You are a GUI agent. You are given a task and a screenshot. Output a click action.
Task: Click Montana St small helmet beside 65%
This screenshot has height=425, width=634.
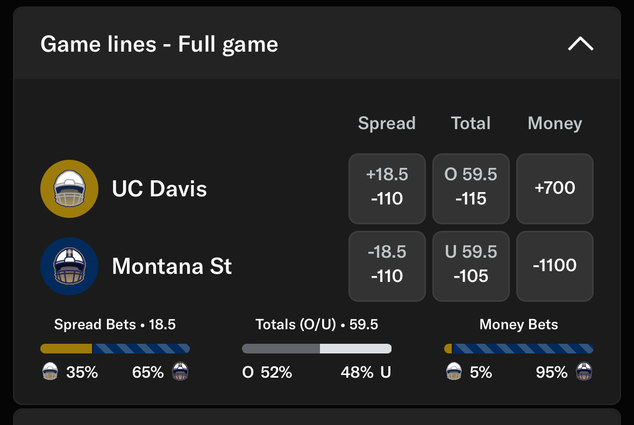pos(180,372)
